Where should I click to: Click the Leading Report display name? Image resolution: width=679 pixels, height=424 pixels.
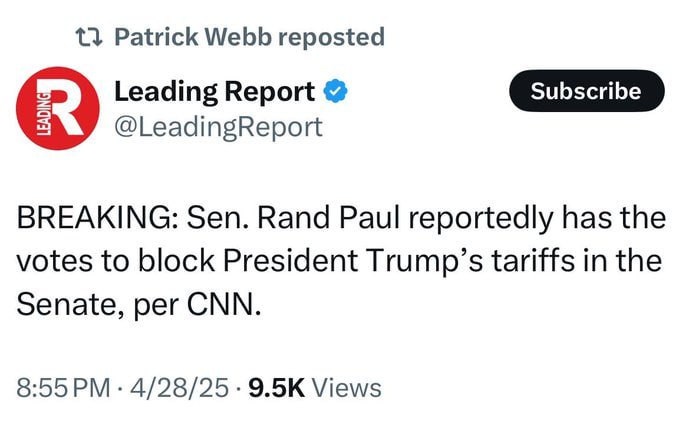tap(215, 92)
